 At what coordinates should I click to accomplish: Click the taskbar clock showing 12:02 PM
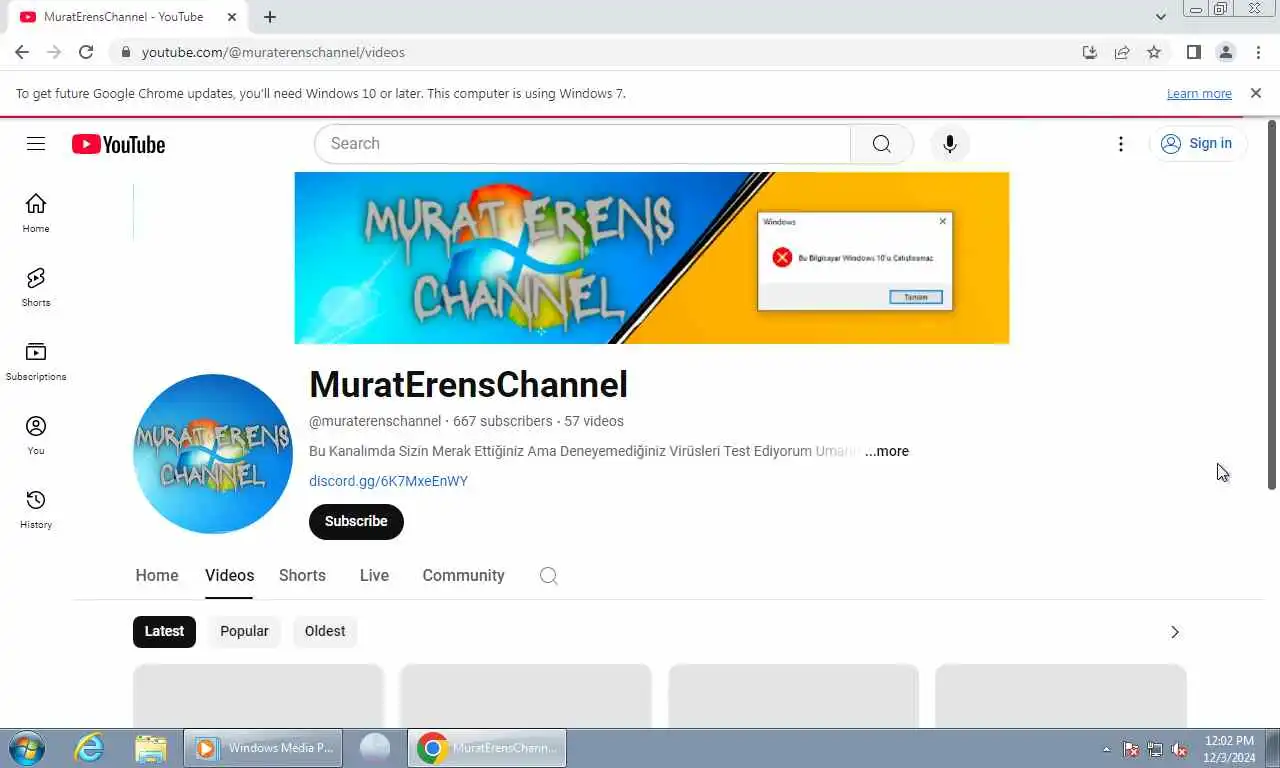1229,749
